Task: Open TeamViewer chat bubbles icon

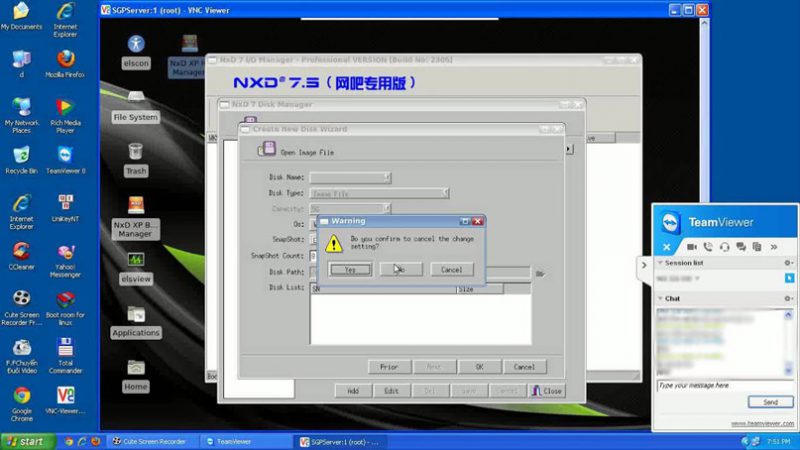Action: 741,247
